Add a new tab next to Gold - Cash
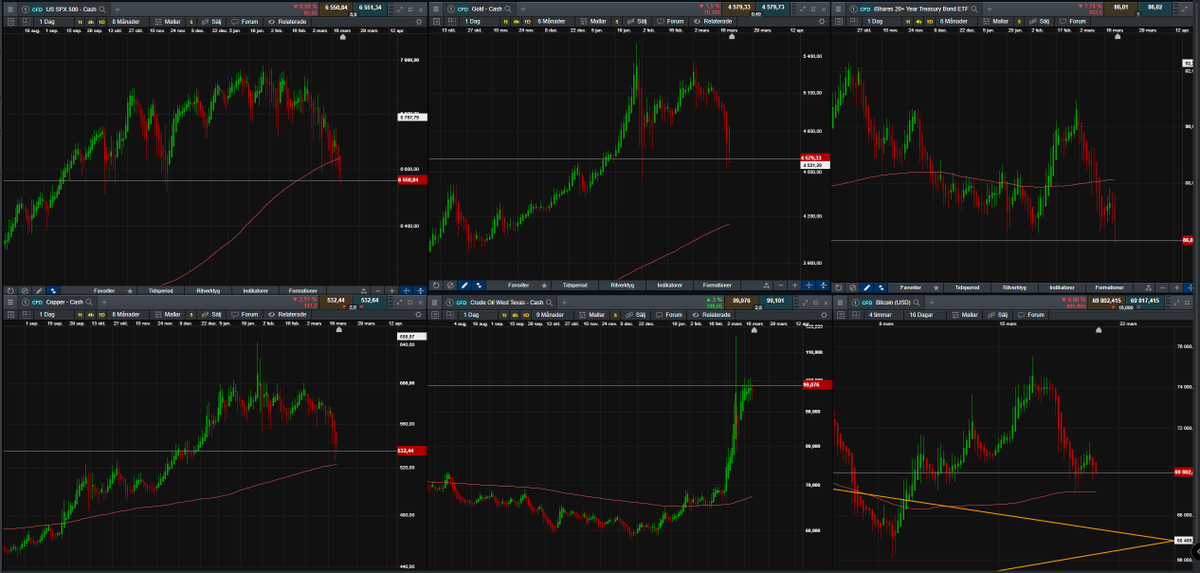This screenshot has height=573, width=1200. point(523,9)
